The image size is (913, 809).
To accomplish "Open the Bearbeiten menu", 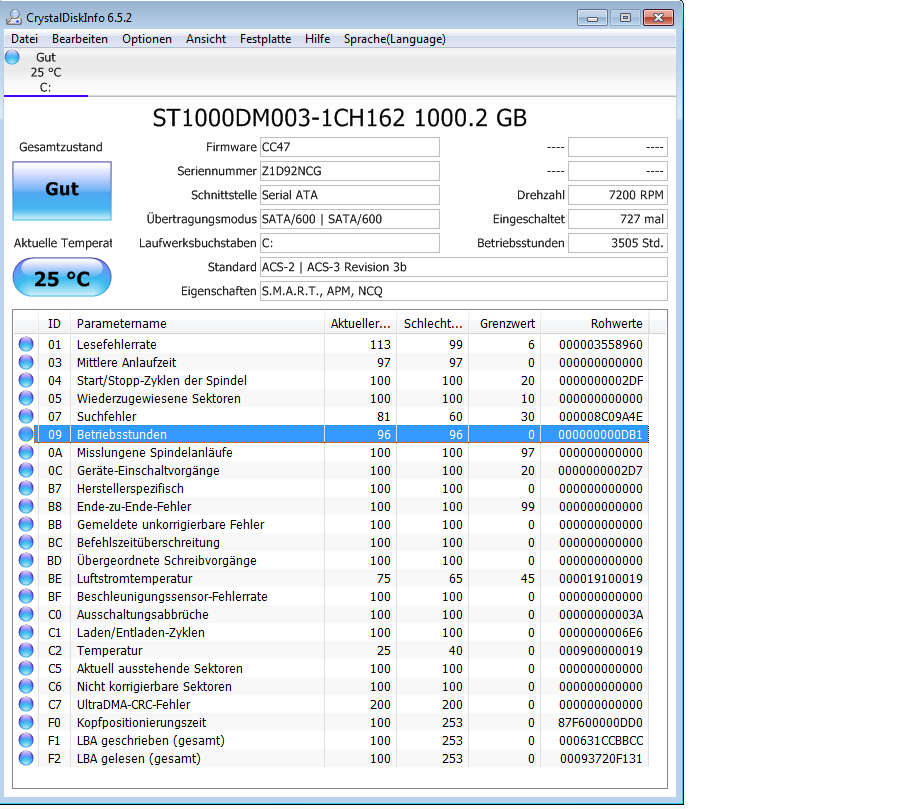I will [80, 39].
